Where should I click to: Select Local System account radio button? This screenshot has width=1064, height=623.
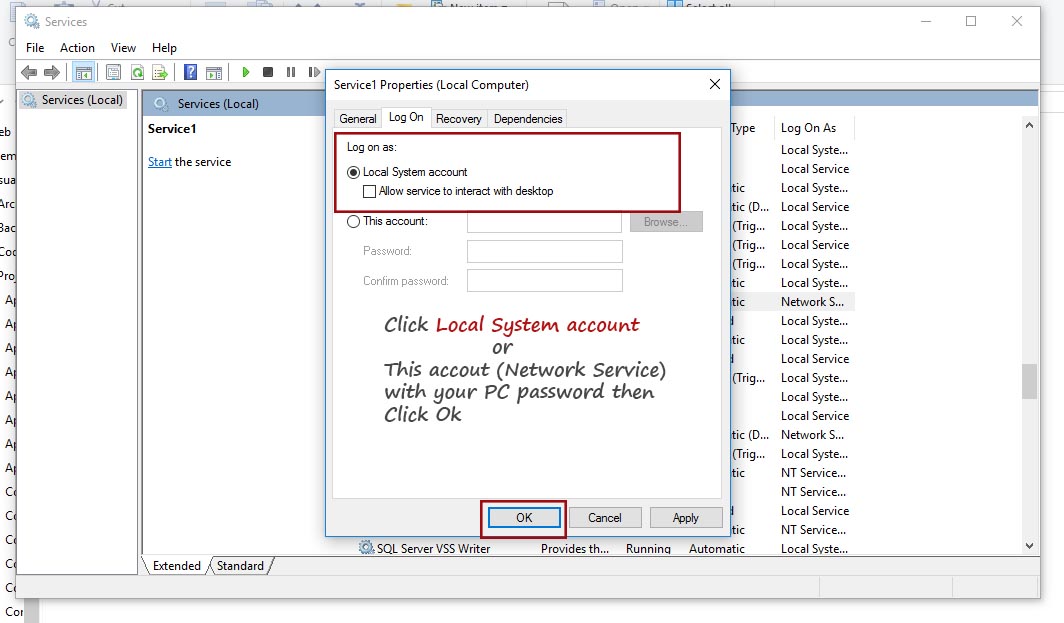[353, 172]
